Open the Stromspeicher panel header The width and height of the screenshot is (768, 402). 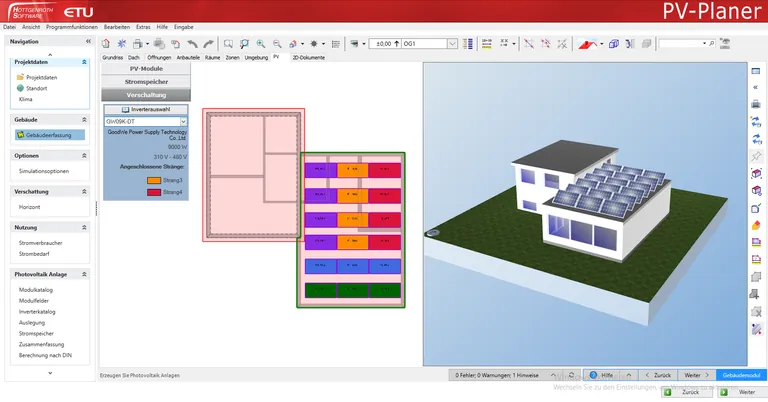point(145,81)
